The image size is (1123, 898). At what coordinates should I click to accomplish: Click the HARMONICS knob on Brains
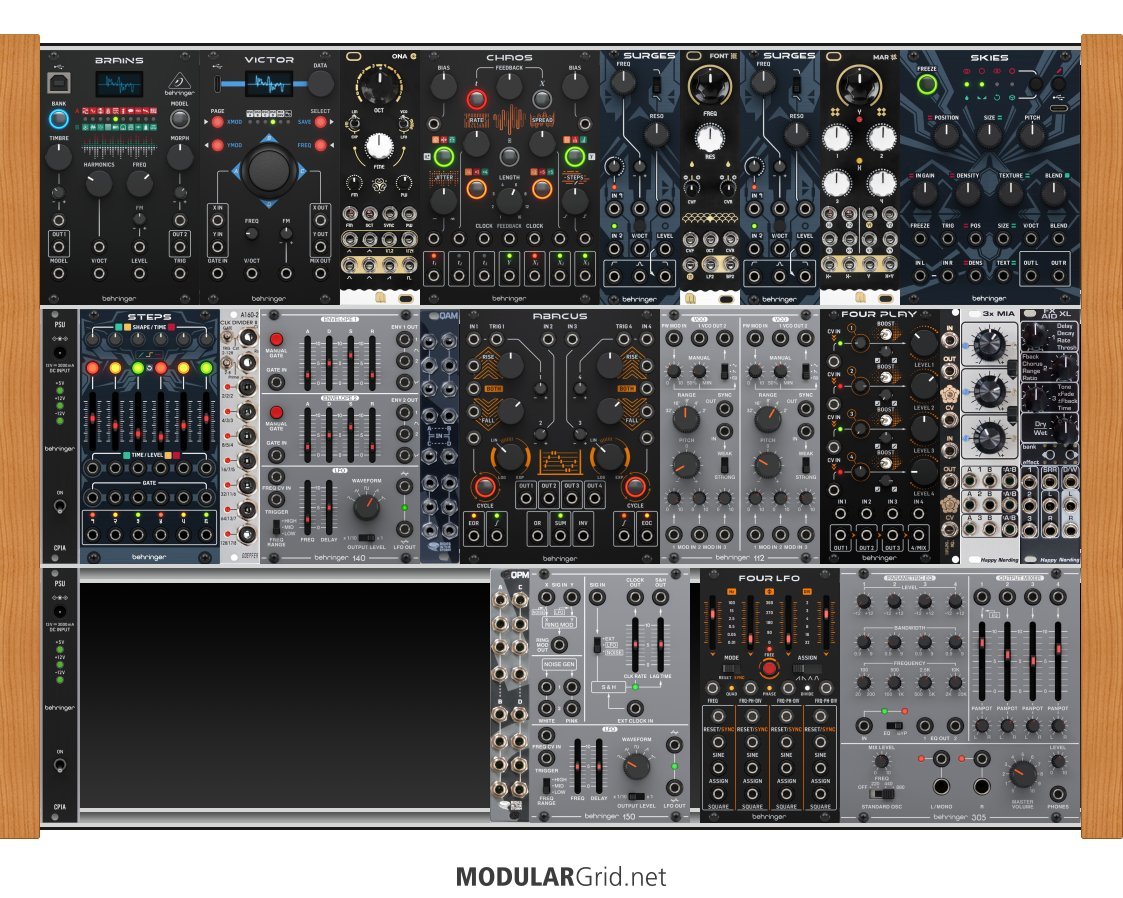[x=99, y=183]
